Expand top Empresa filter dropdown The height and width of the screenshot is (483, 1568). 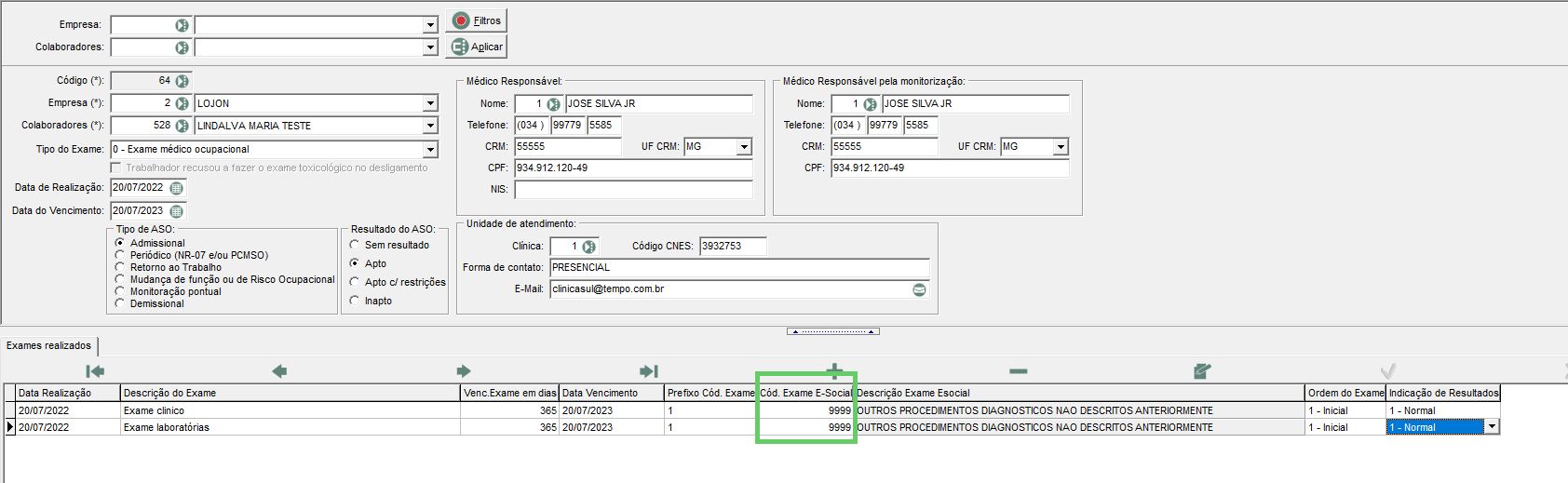coord(430,25)
